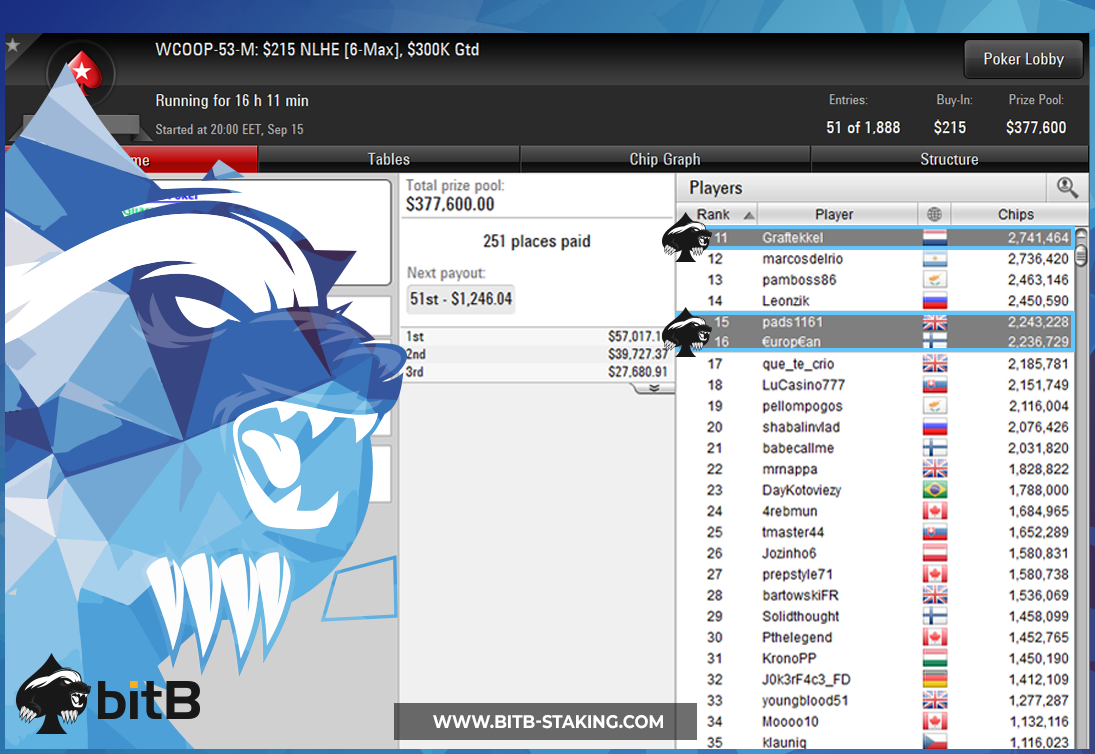
Task: Click the Hungary flag beside KronoPP
Action: [934, 658]
